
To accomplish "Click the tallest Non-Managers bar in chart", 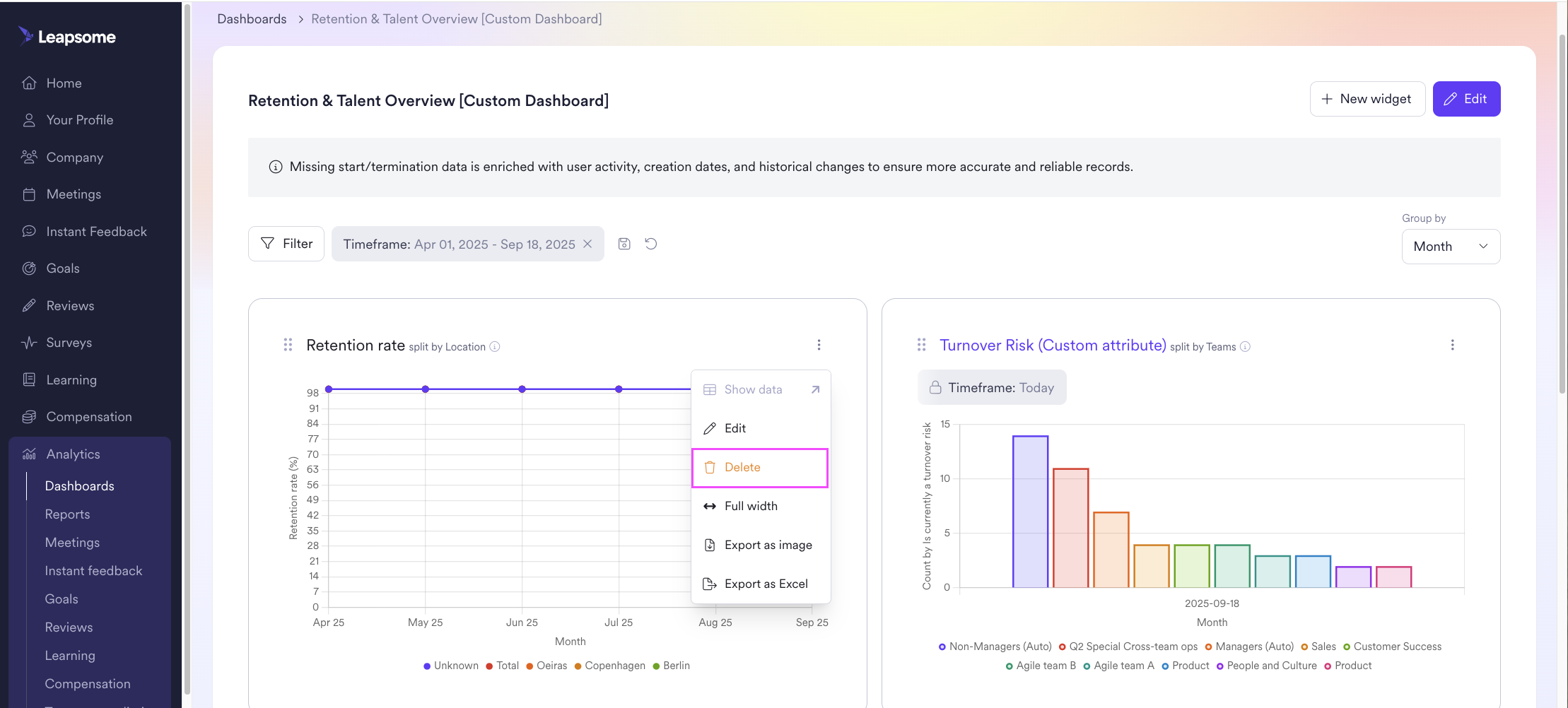I will (1030, 511).
